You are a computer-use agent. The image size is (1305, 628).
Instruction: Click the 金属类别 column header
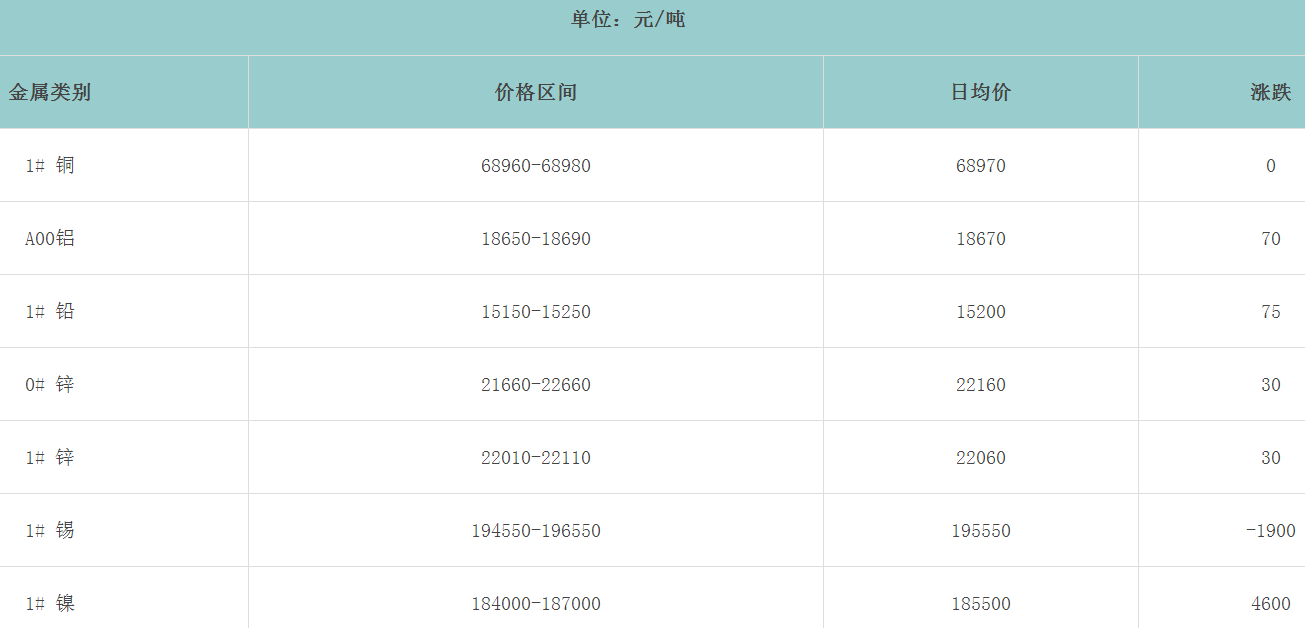[50, 93]
